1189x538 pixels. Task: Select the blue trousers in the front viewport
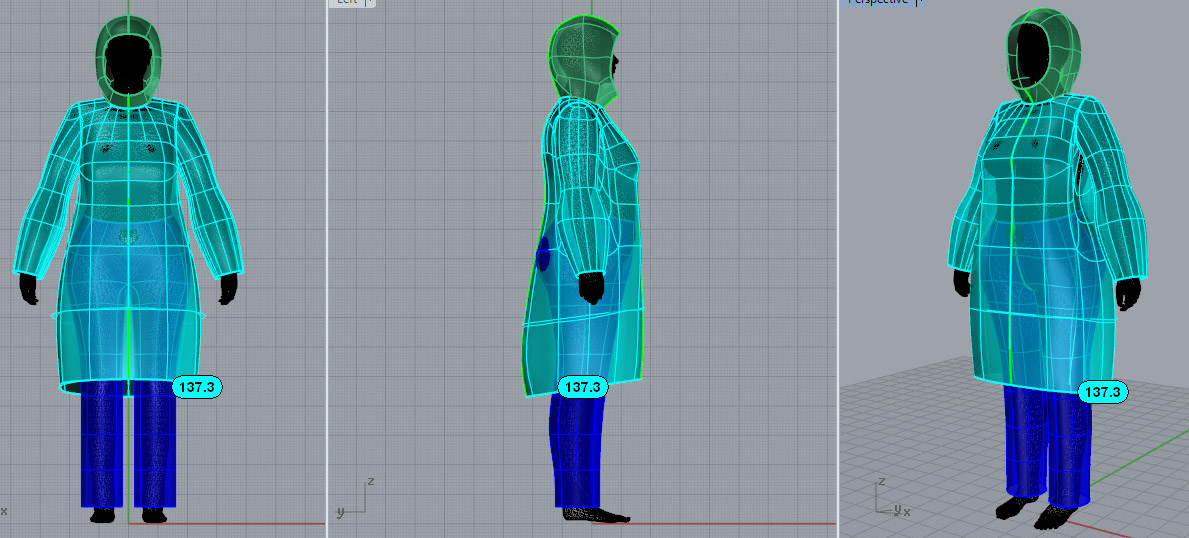coord(128,444)
